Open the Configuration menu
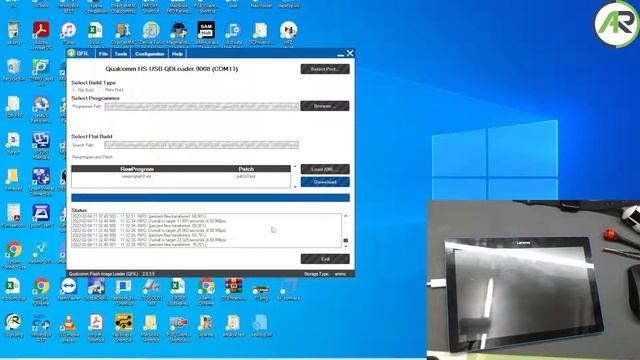The width and height of the screenshot is (640, 360). point(149,53)
